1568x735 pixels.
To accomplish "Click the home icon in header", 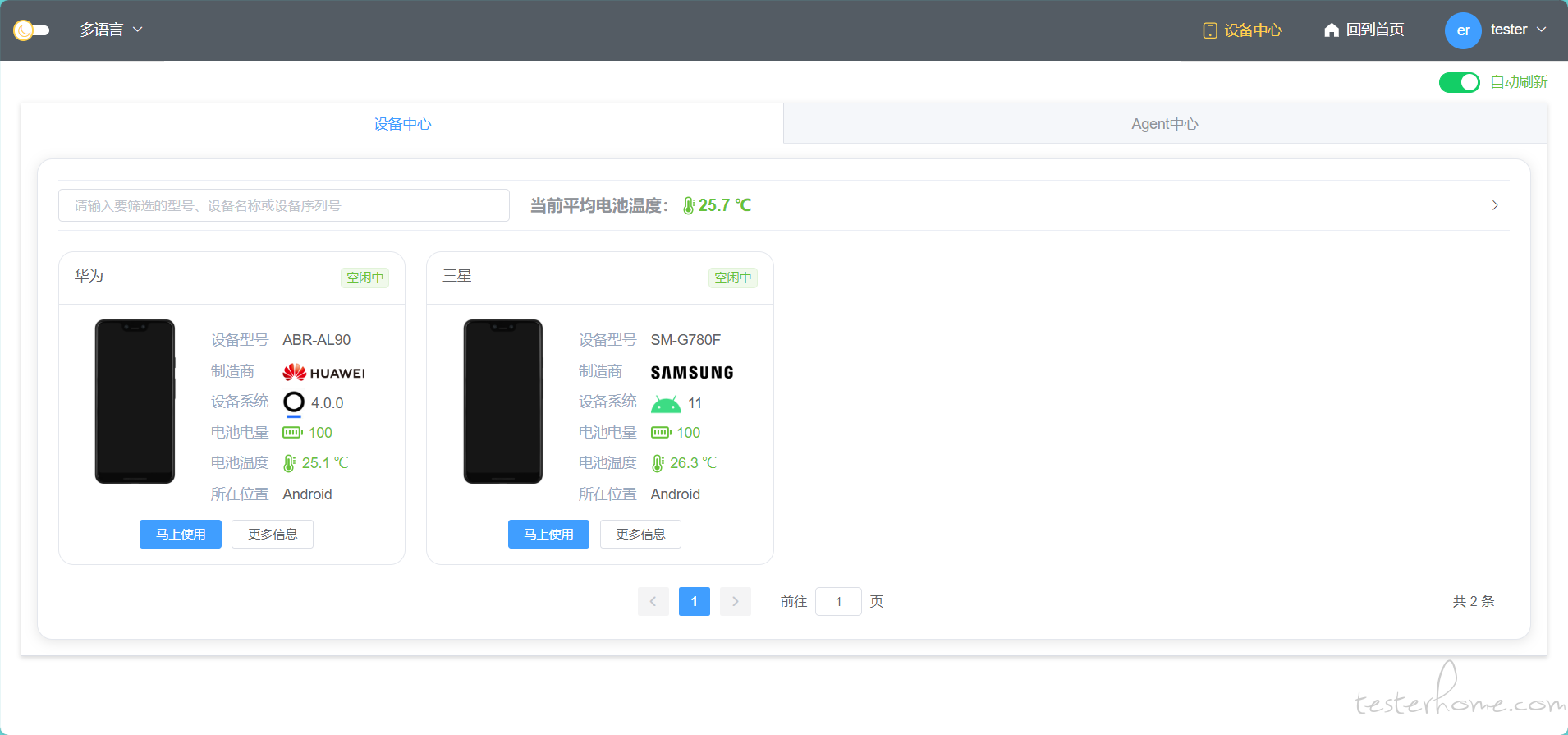I will click(x=1332, y=30).
